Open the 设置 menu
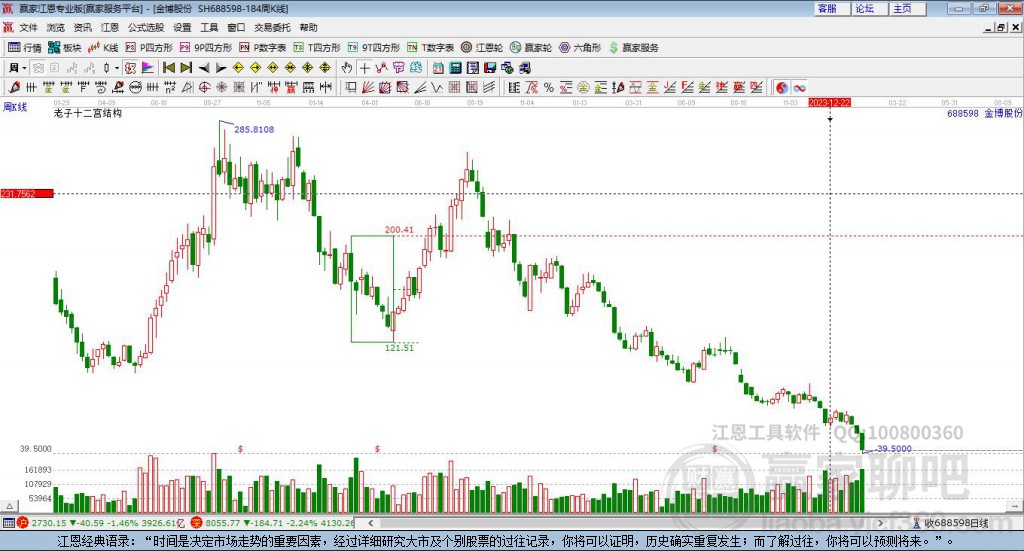Viewport: 1024px width, 551px height. coord(182,27)
